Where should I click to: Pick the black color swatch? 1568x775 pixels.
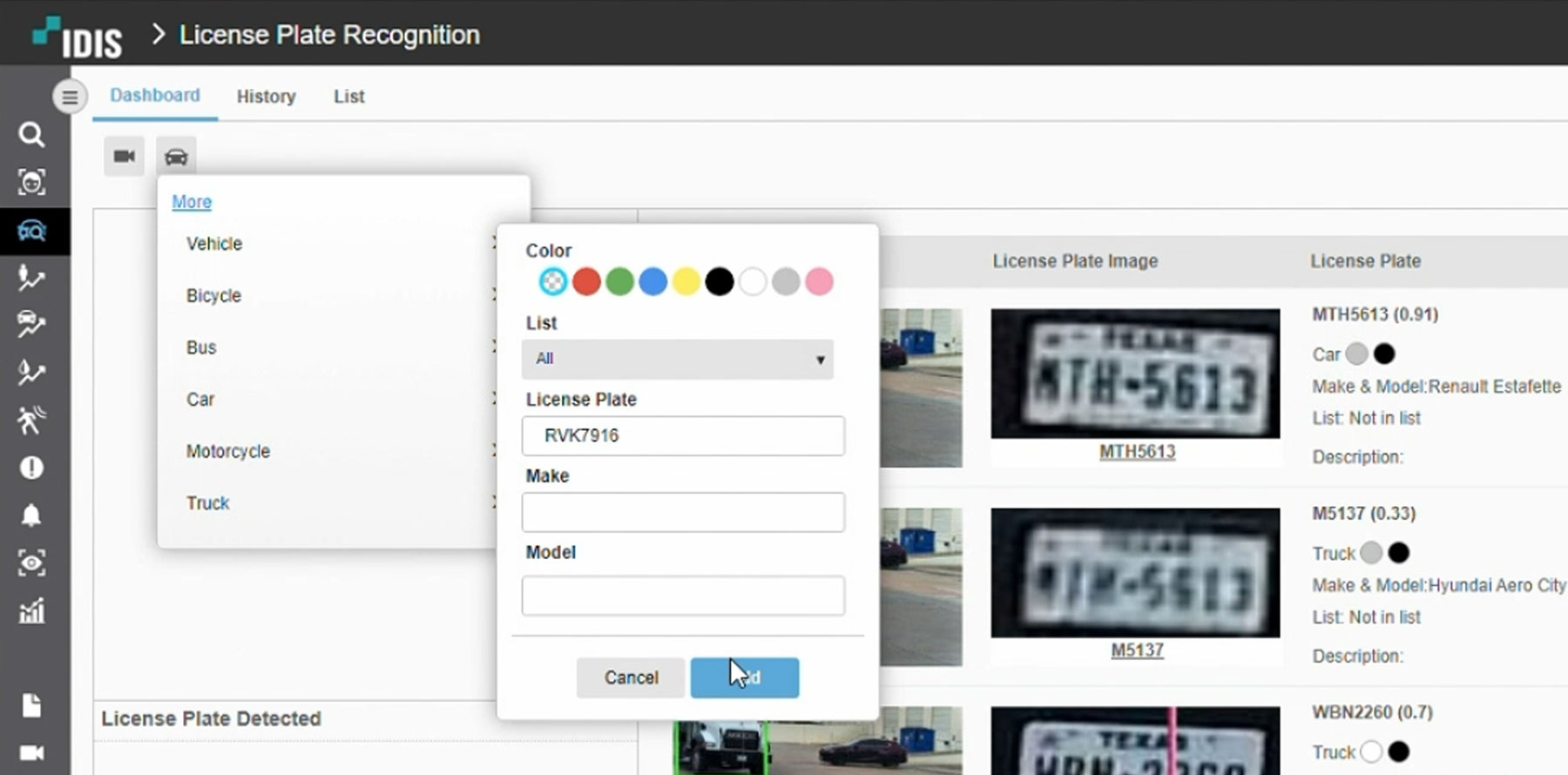(719, 281)
